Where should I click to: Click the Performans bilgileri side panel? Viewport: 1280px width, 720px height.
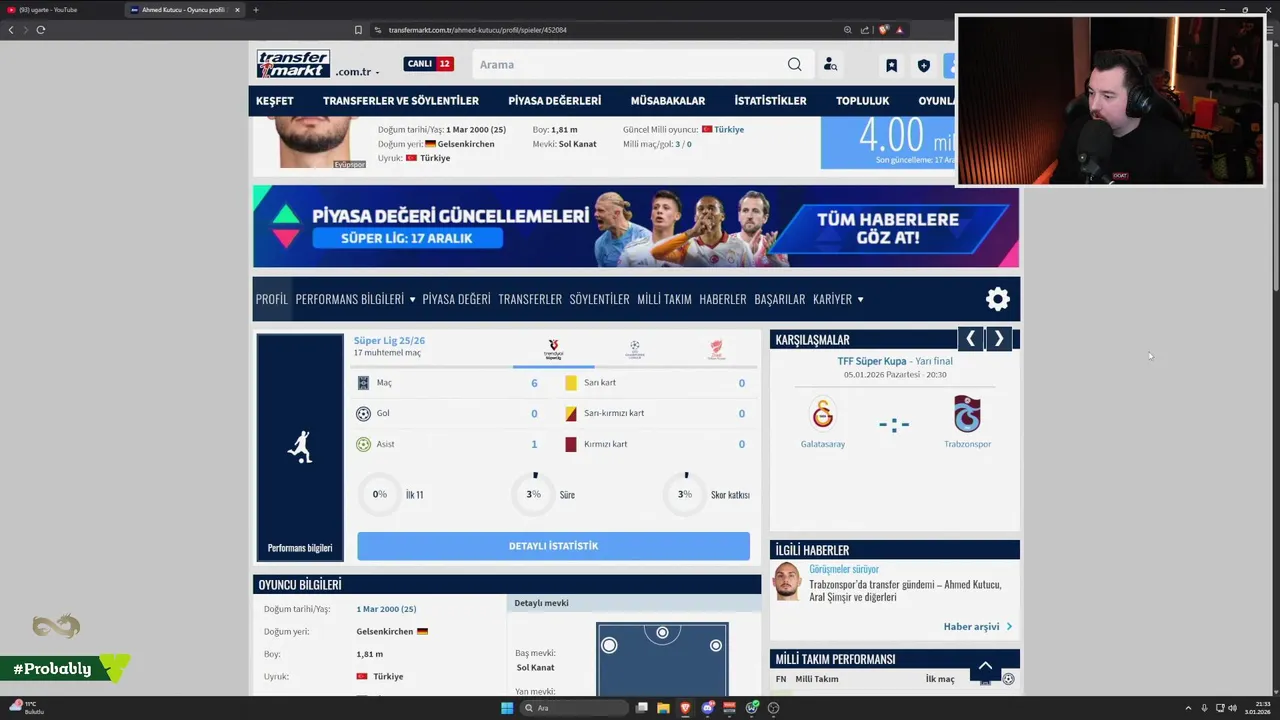point(300,447)
